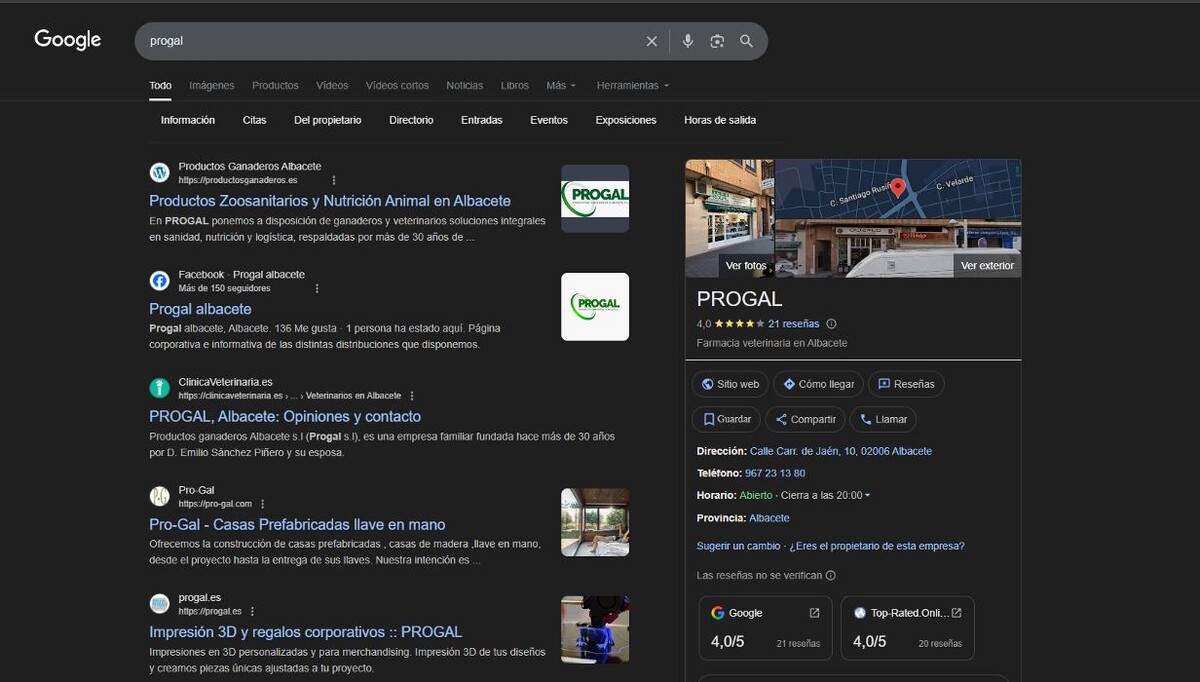Click the Sugerir un cambio link
The width and height of the screenshot is (1200, 682).
tap(738, 546)
